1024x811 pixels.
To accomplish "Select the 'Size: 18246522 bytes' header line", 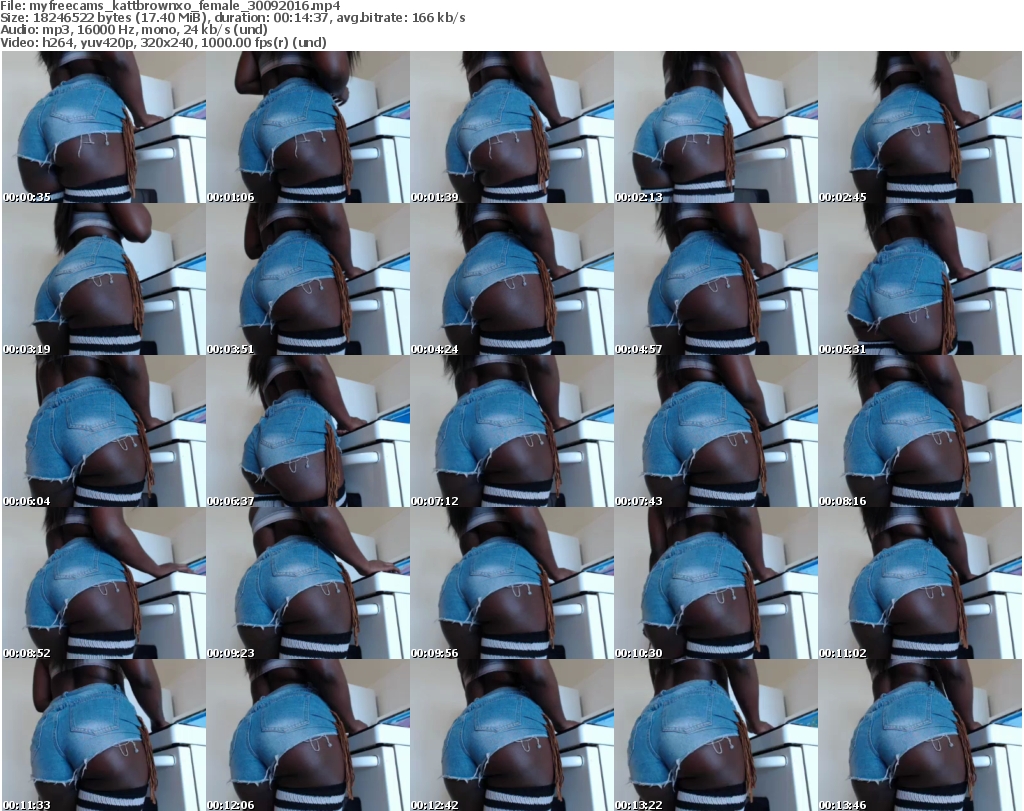I will [232, 18].
